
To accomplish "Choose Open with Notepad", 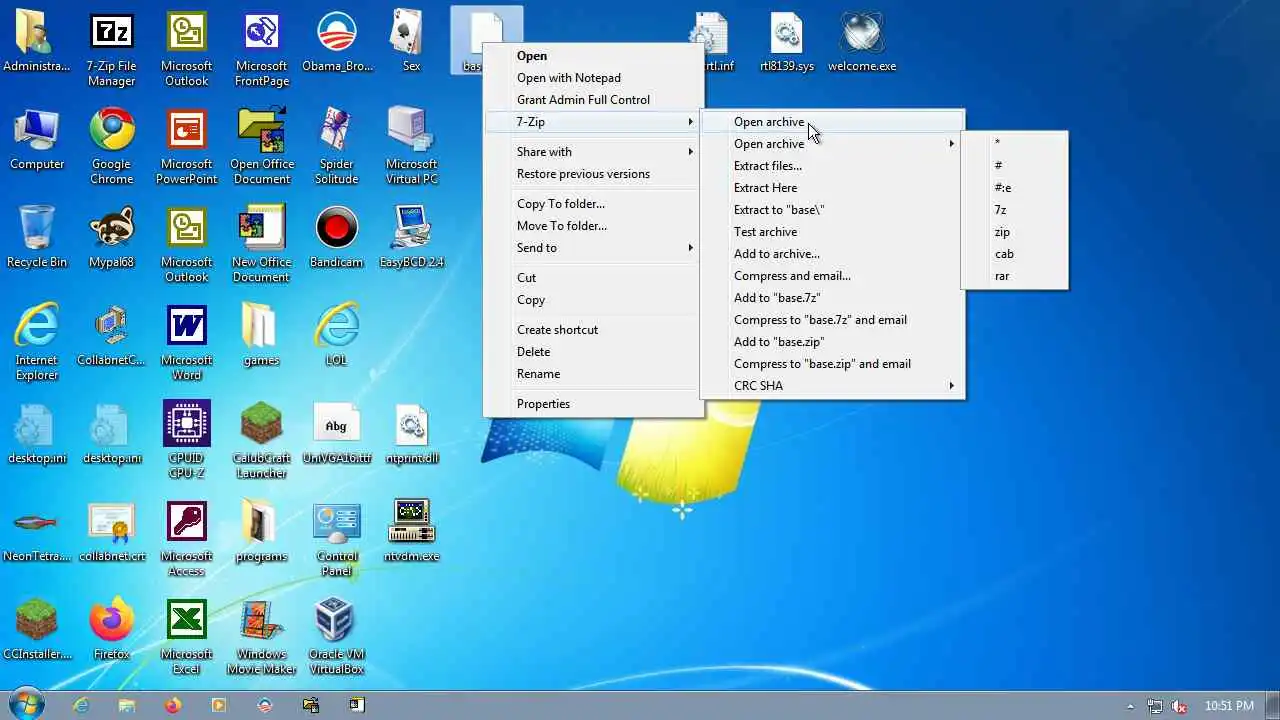I will click(x=593, y=78).
